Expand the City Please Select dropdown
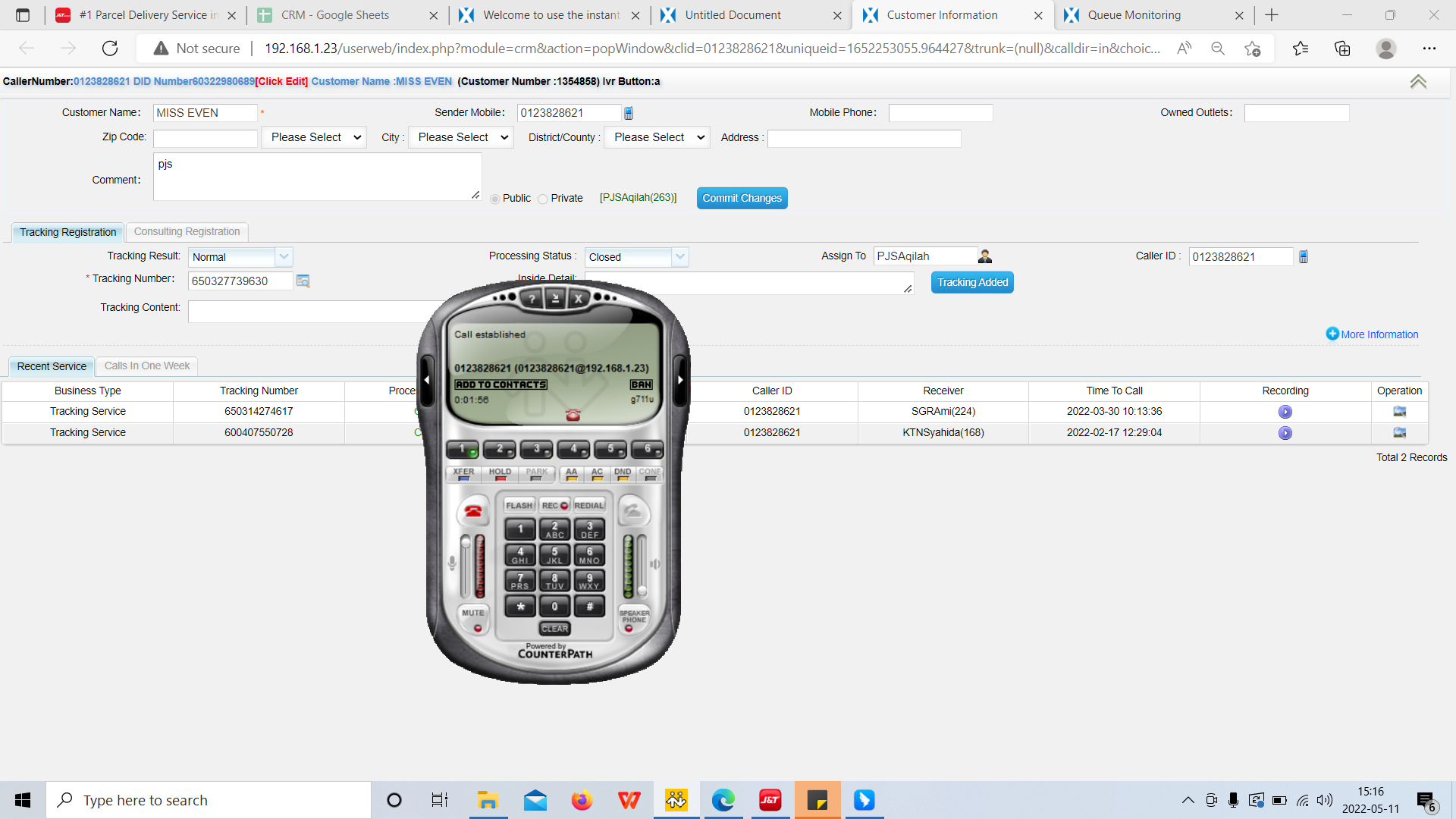 point(461,137)
